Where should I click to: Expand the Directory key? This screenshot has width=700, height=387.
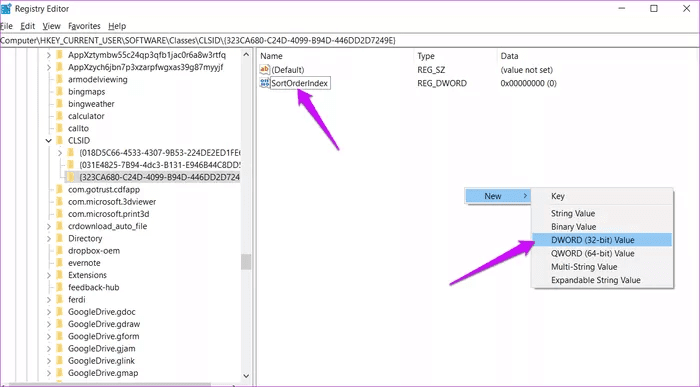coord(49,238)
